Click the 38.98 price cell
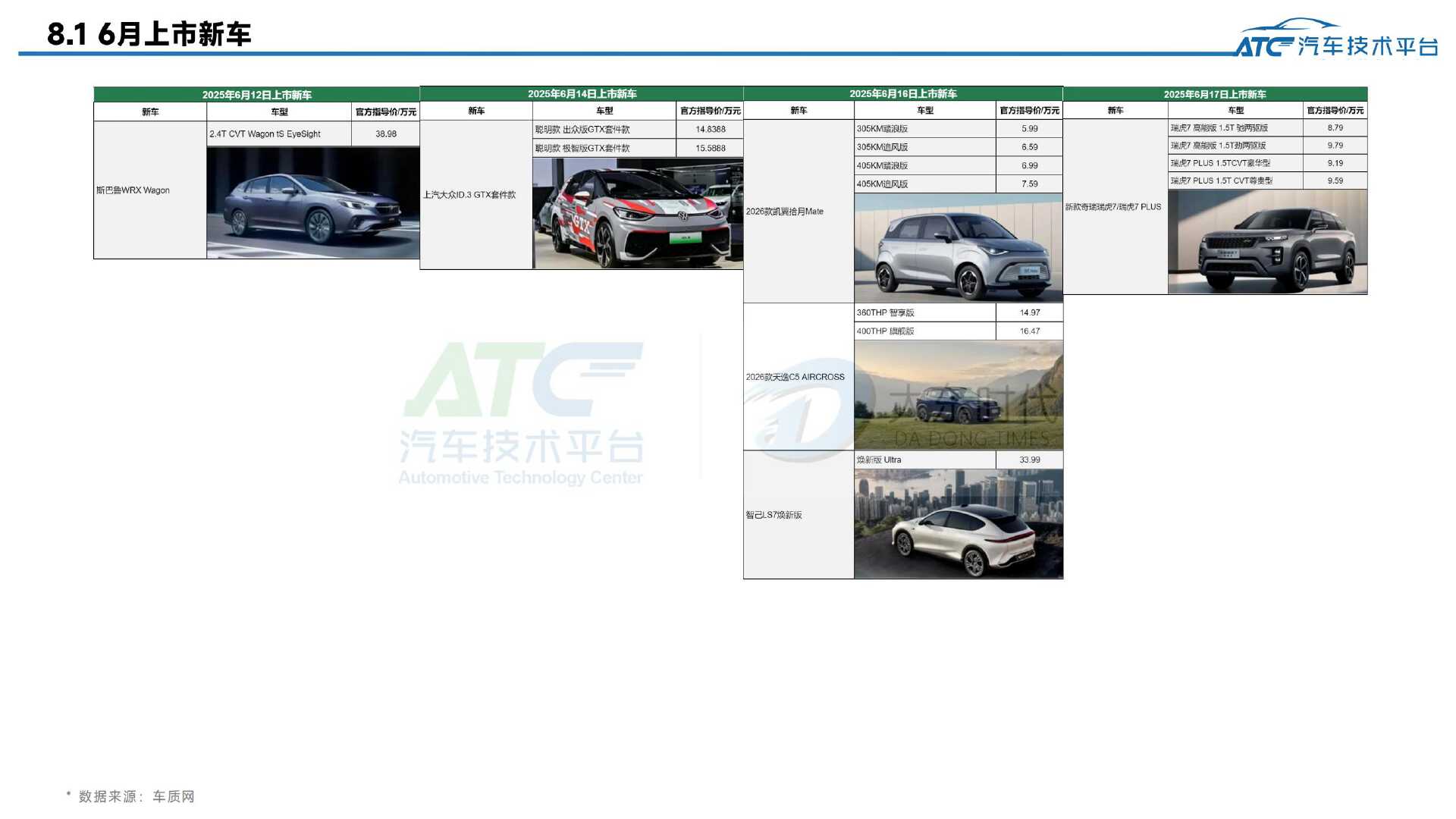Viewport: 1456px width, 819px height. point(385,134)
